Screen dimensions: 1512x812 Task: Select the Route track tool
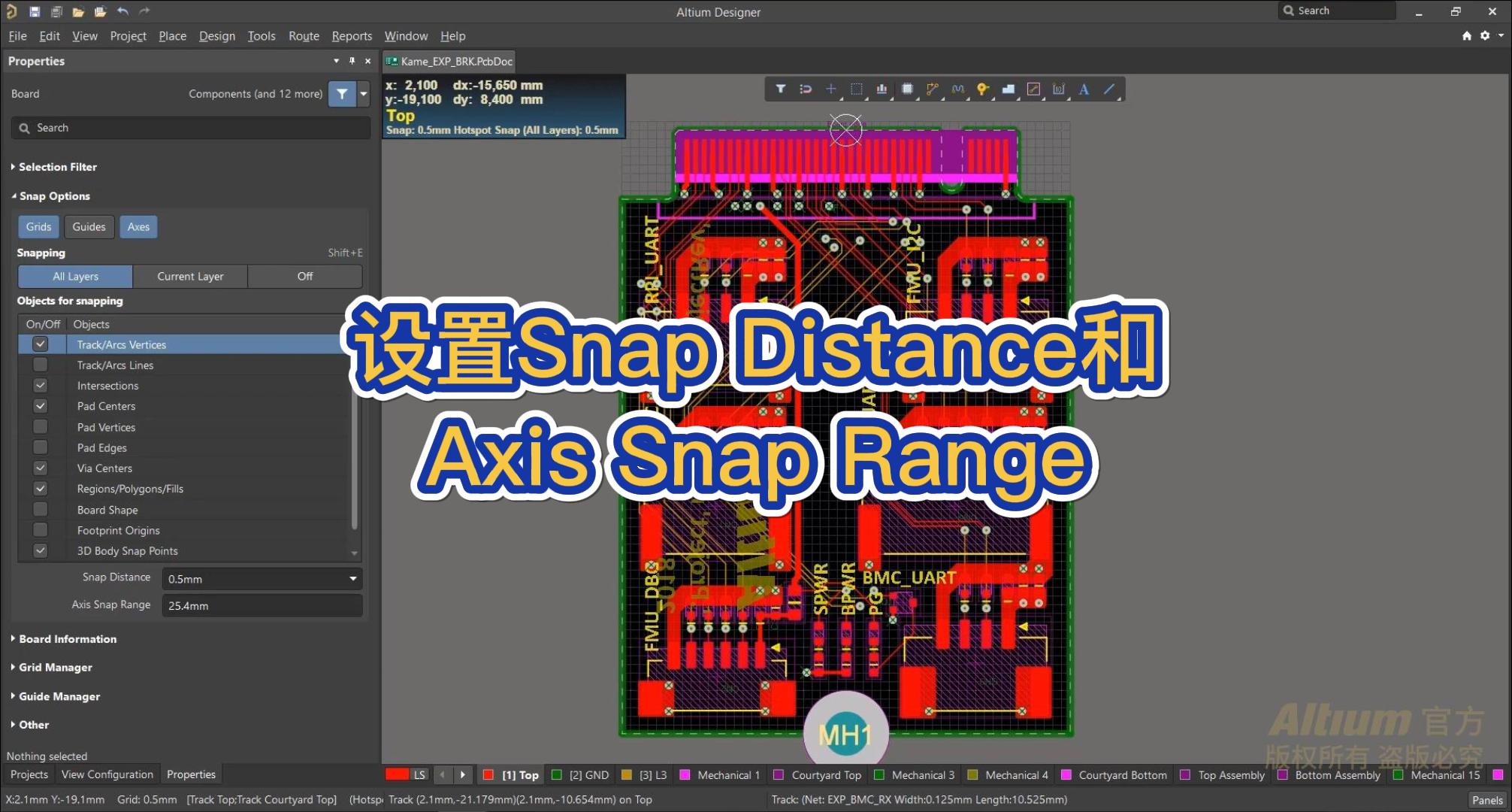pyautogui.click(x=931, y=89)
